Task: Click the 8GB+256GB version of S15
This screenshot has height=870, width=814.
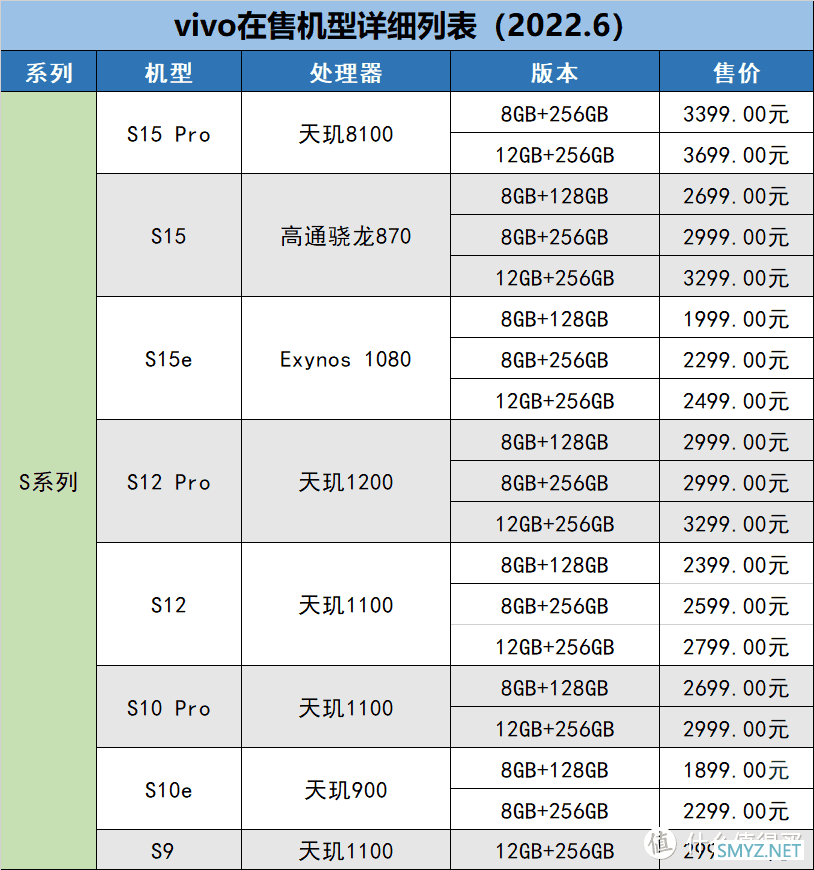Action: click(555, 236)
